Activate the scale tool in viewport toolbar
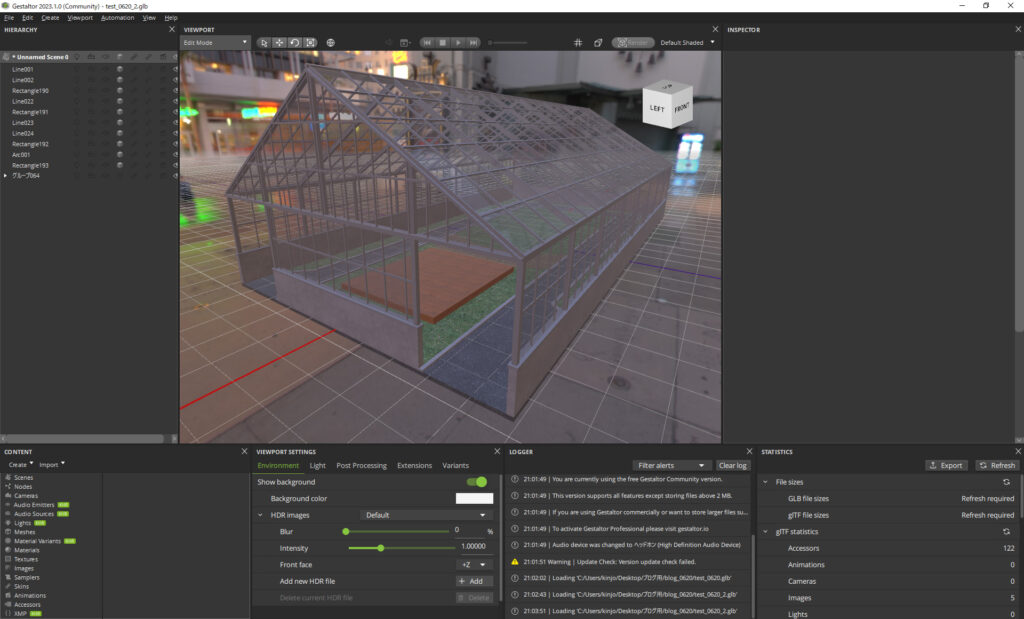This screenshot has width=1024, height=619. (x=310, y=43)
